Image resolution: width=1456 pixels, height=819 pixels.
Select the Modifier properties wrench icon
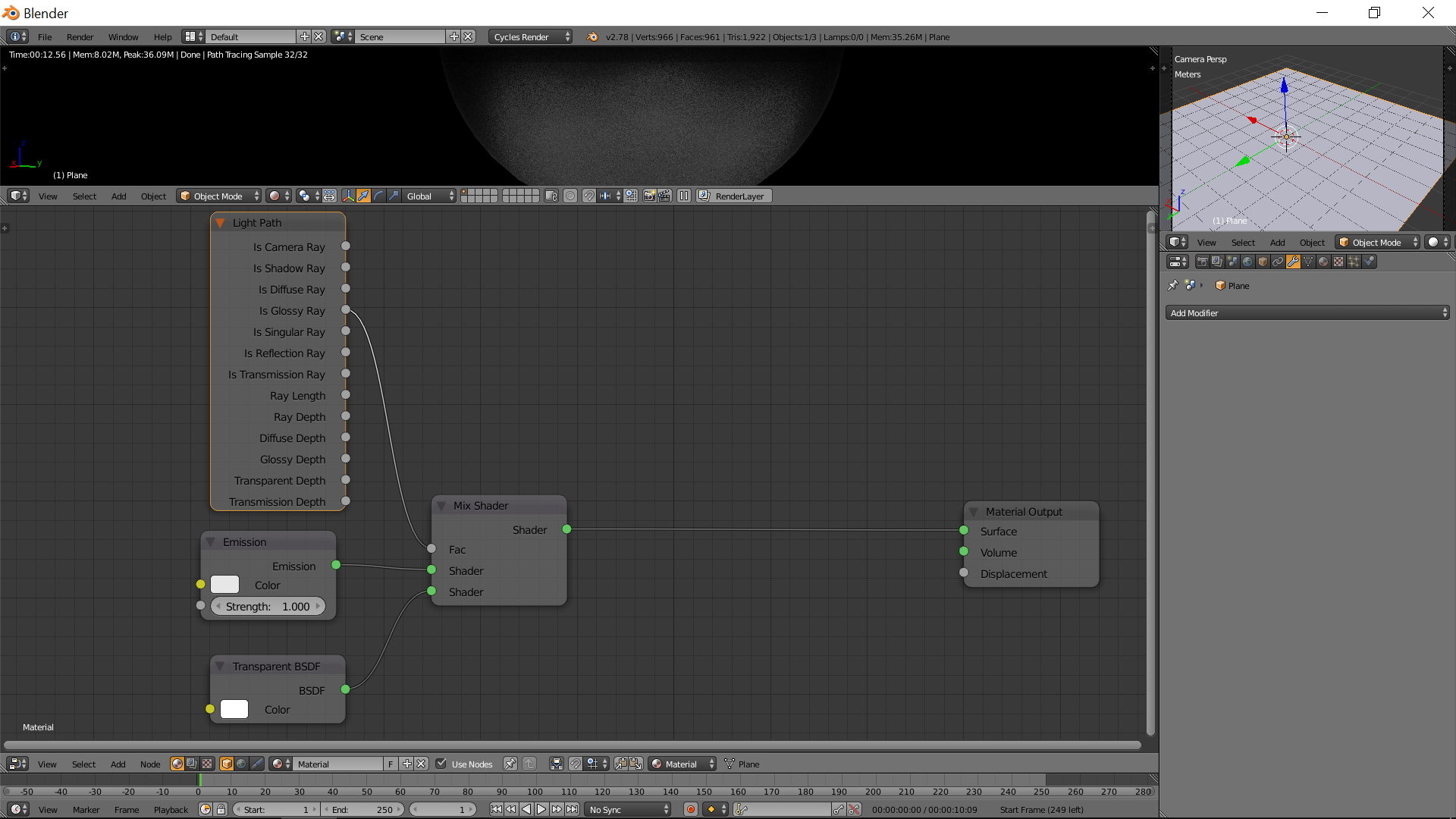(x=1293, y=261)
